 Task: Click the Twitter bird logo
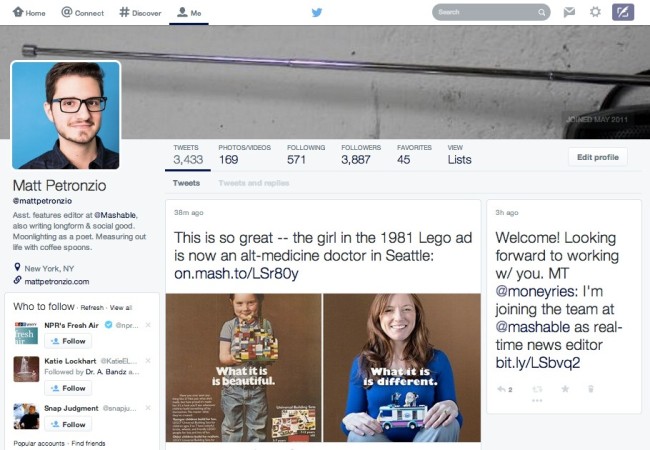[x=317, y=12]
